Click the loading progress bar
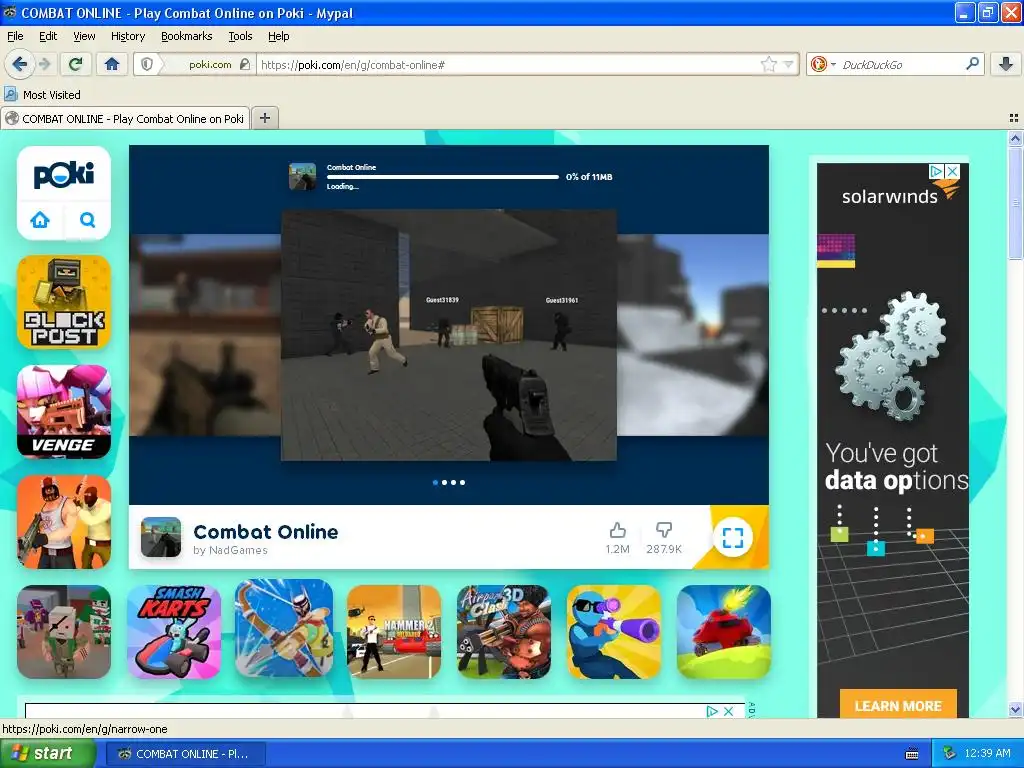Viewport: 1024px width, 768px height. pos(443,177)
